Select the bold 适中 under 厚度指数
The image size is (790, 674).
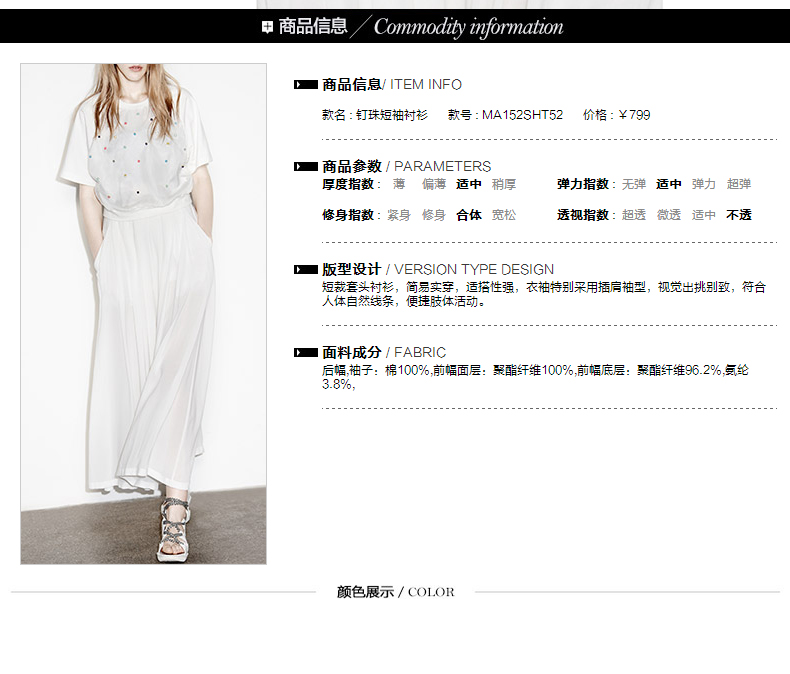pyautogui.click(x=469, y=184)
